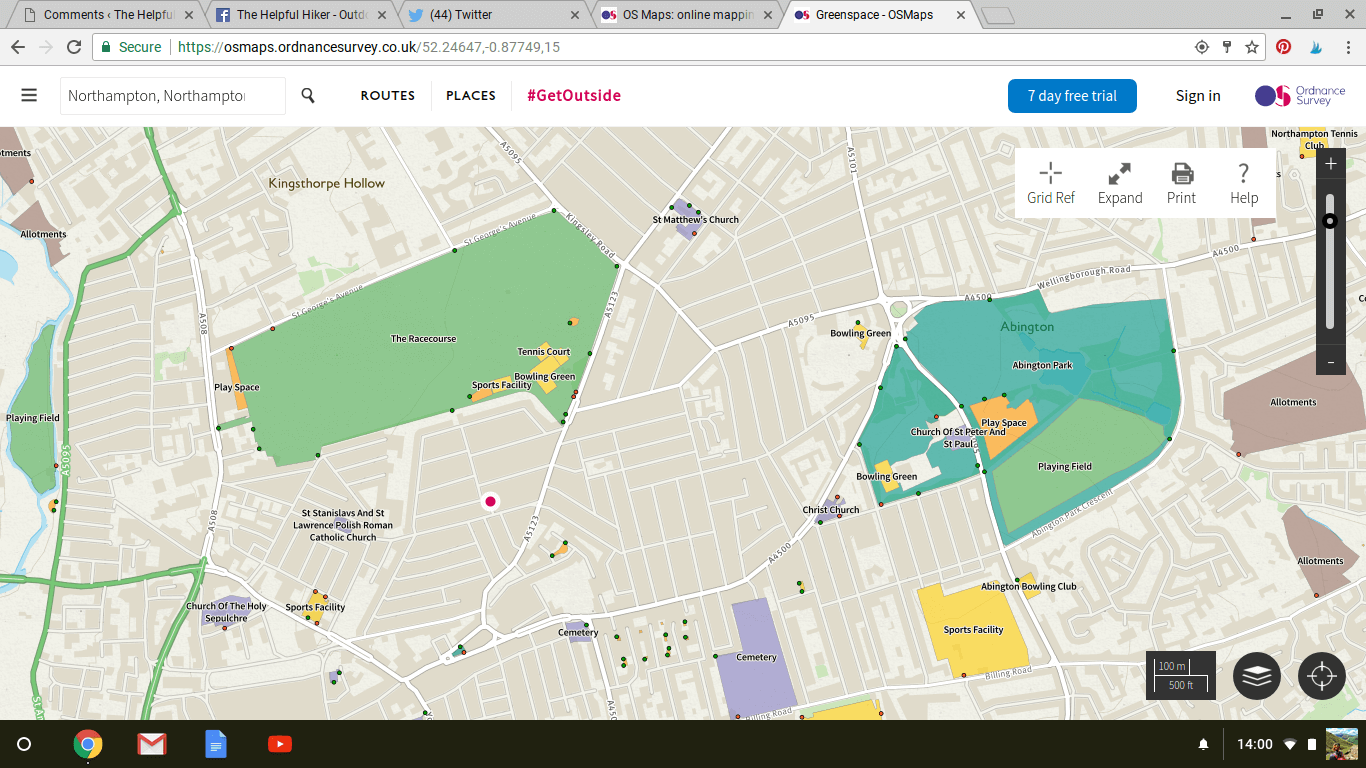Image resolution: width=1366 pixels, height=768 pixels.
Task: Open YouTube from the shelf
Action: [x=280, y=744]
